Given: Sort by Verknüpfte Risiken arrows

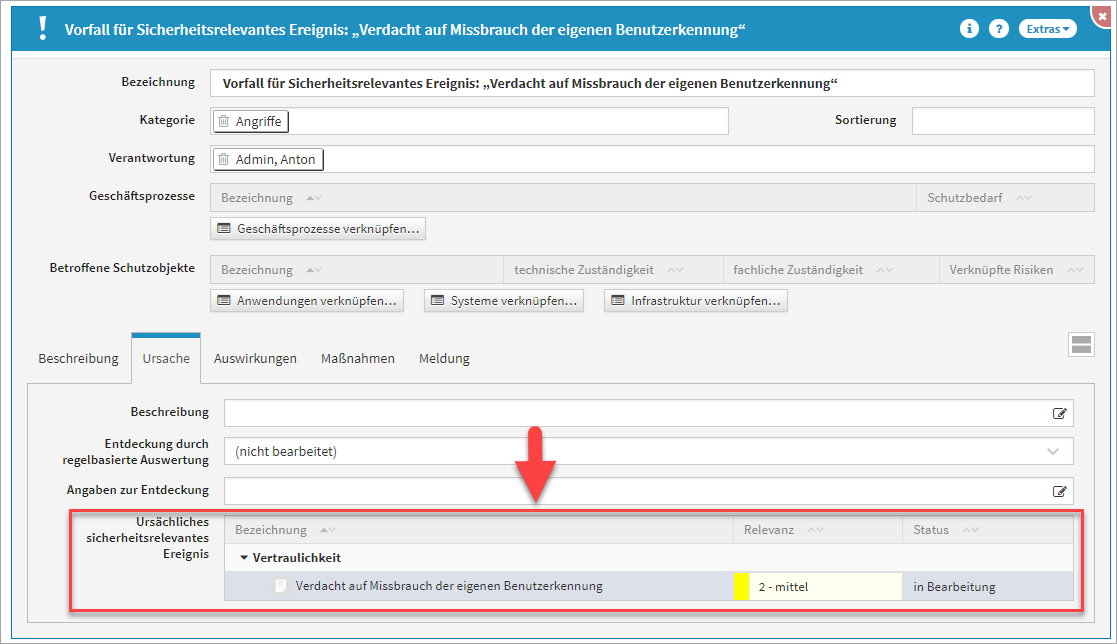Looking at the screenshot, I should click(x=1075, y=270).
